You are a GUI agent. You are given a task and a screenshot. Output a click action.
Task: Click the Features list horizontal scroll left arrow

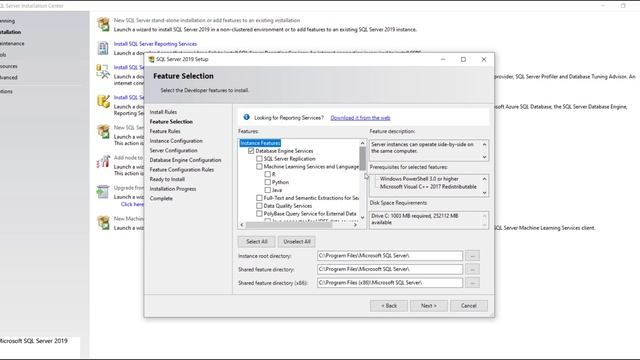click(242, 224)
